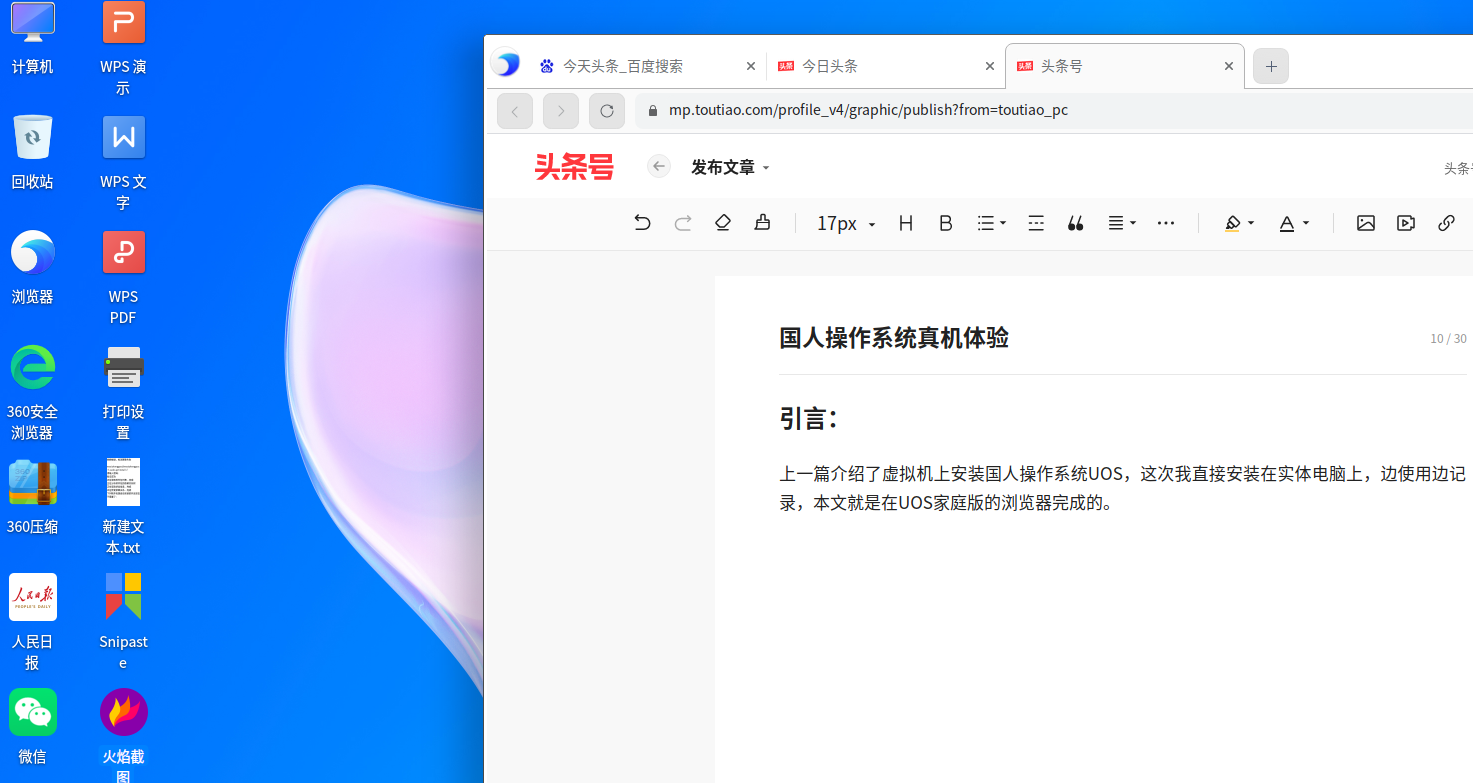Click the format painter brush icon
Image resolution: width=1473 pixels, height=783 pixels.
[763, 223]
